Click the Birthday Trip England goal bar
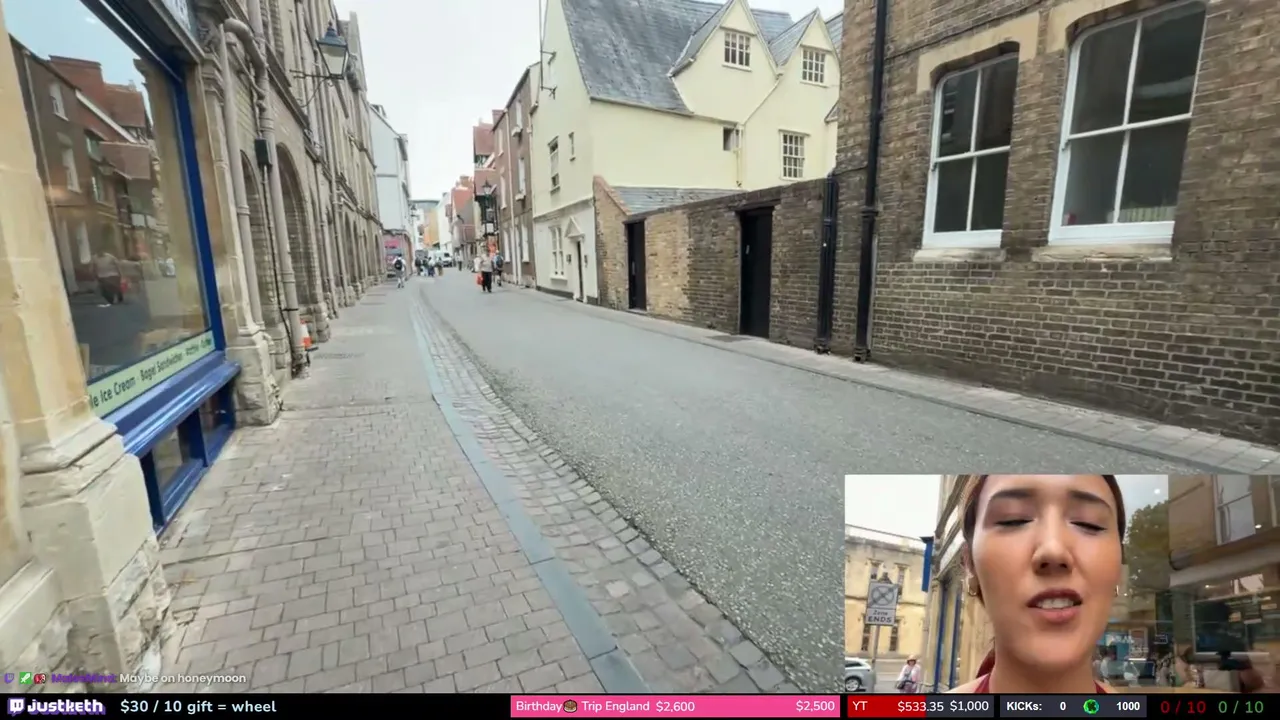The height and width of the screenshot is (720, 1280). 675,707
